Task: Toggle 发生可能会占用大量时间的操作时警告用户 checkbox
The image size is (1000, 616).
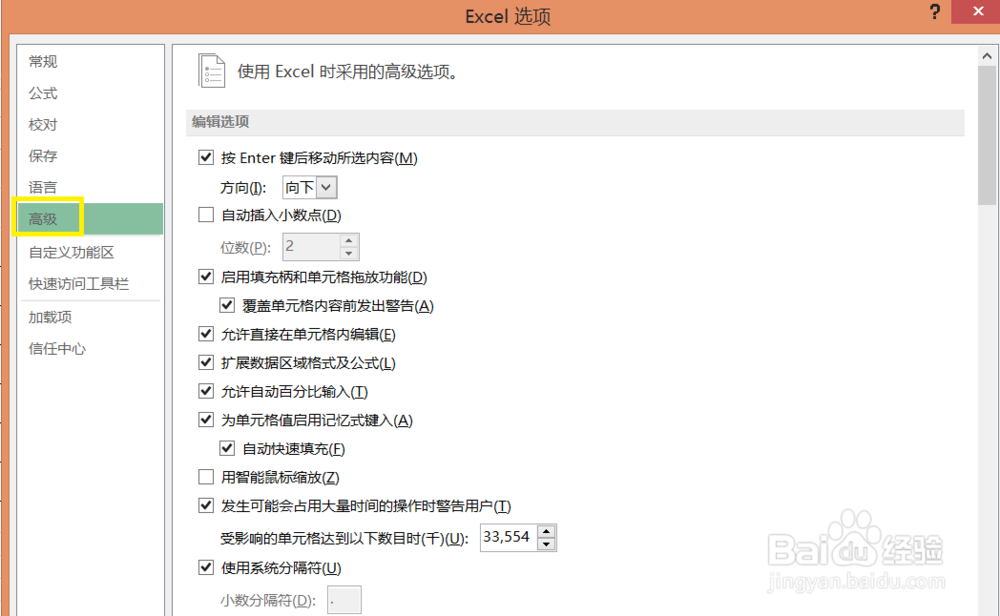Action: pos(205,505)
